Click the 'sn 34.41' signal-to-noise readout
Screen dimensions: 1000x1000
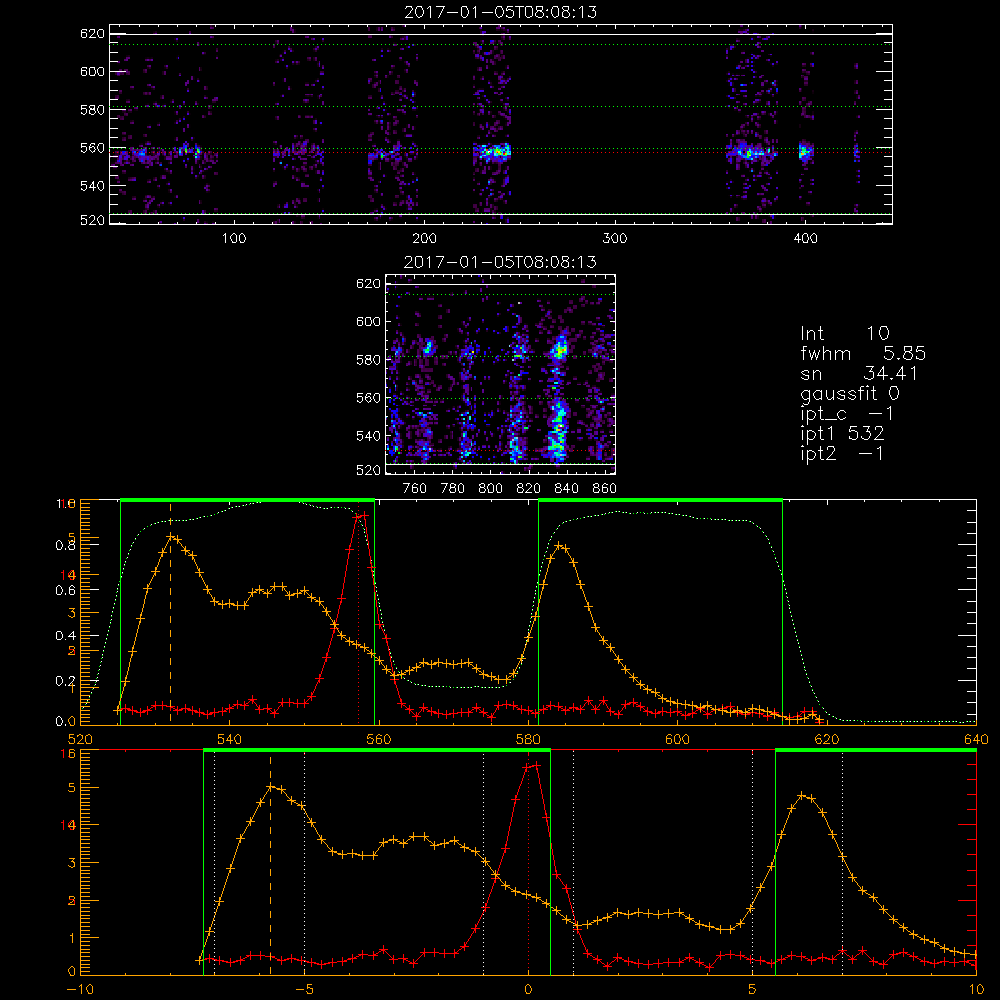[859, 373]
